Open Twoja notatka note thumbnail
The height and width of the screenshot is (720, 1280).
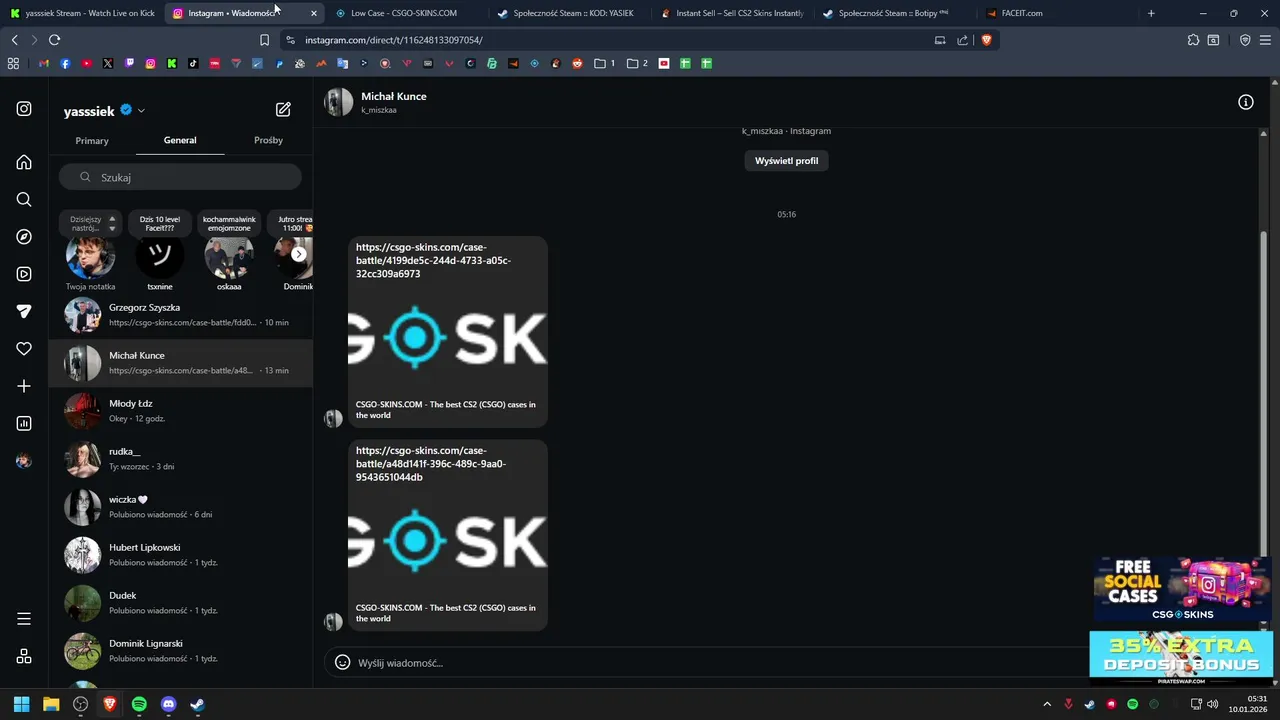click(x=90, y=258)
